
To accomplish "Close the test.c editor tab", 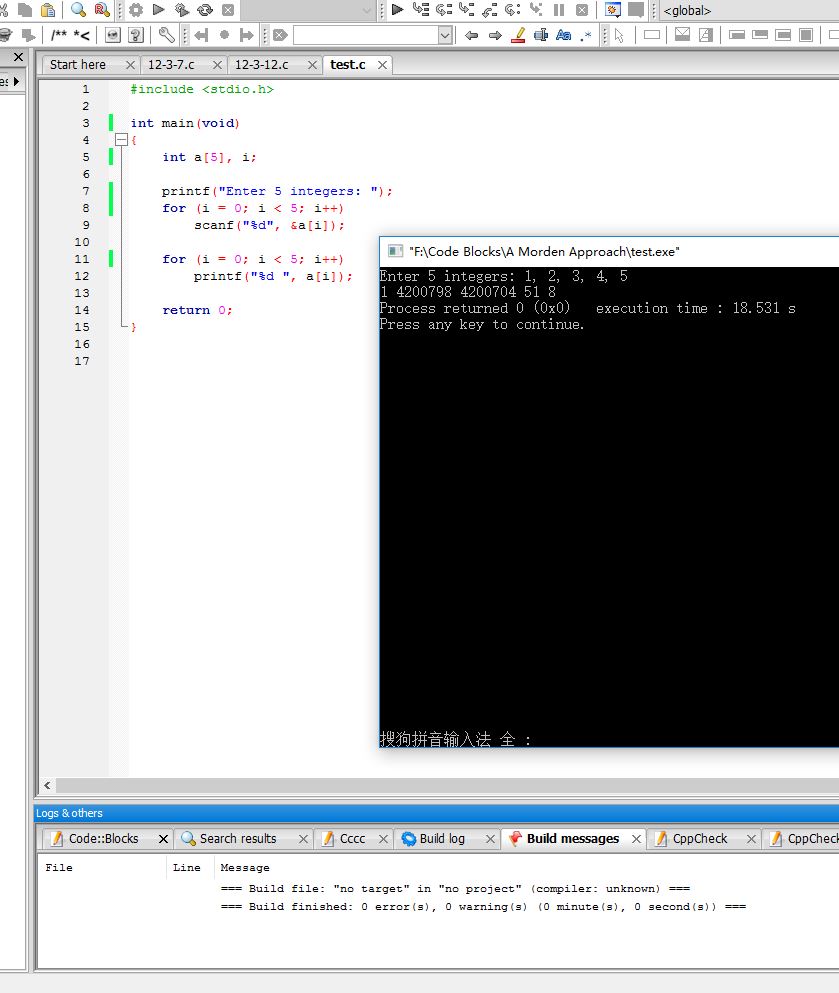I will coord(382,65).
